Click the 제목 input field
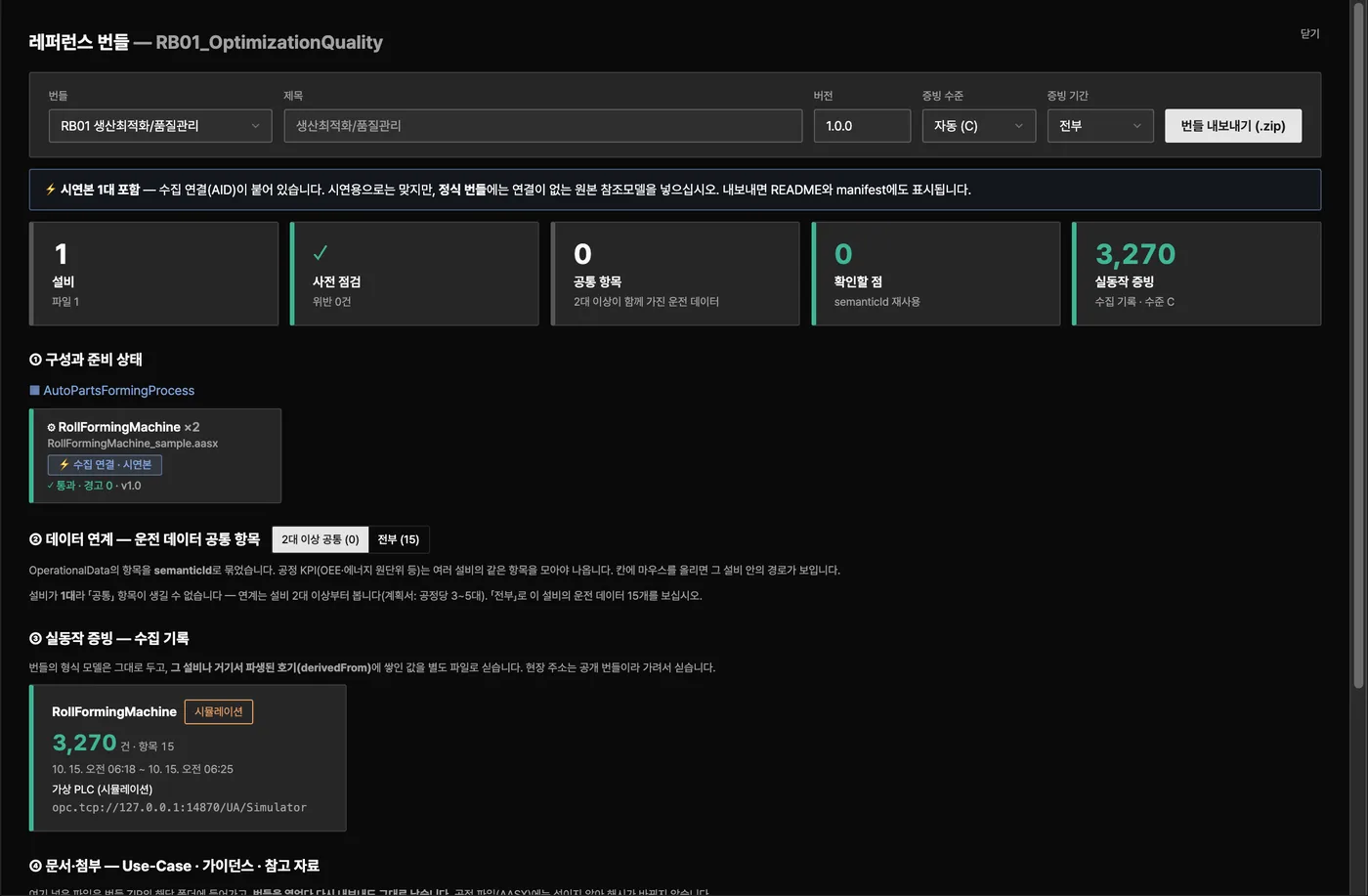The height and width of the screenshot is (896, 1368). [x=542, y=126]
